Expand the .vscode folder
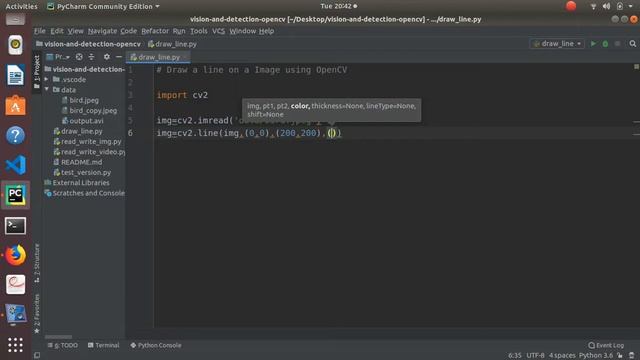This screenshot has width=640, height=360. point(47,80)
